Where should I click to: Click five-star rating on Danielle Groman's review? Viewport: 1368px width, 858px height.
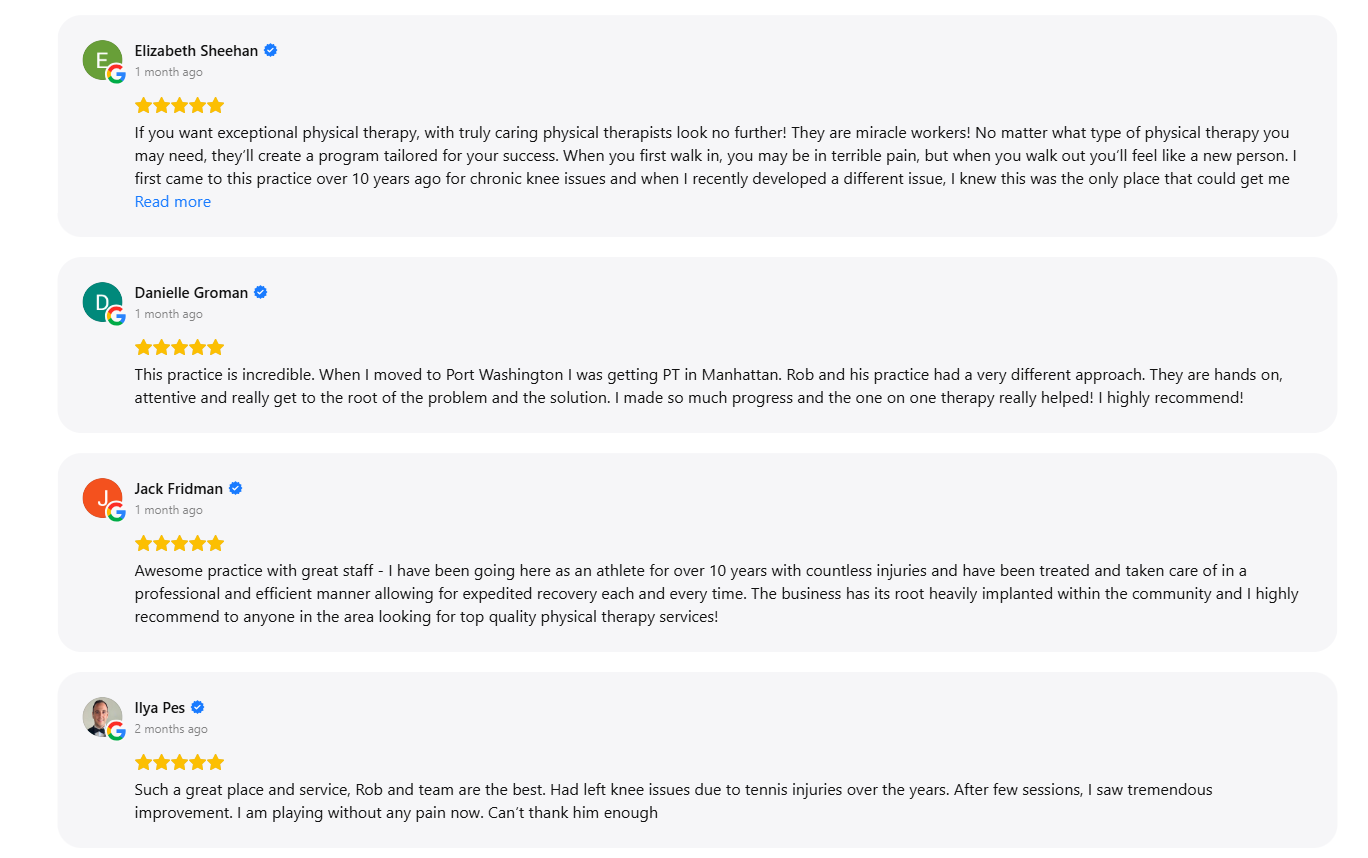point(180,347)
